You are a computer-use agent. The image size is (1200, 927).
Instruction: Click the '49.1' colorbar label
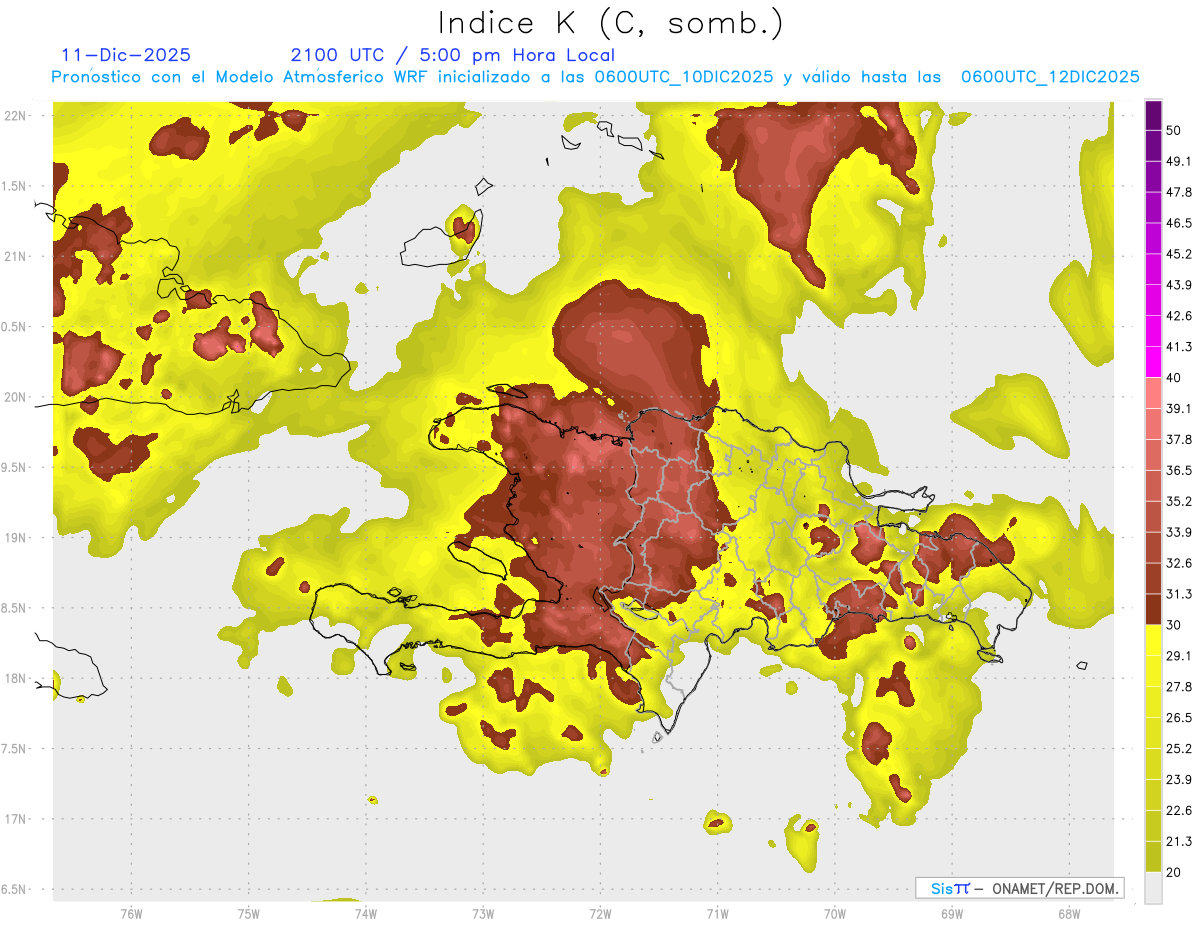(1179, 161)
